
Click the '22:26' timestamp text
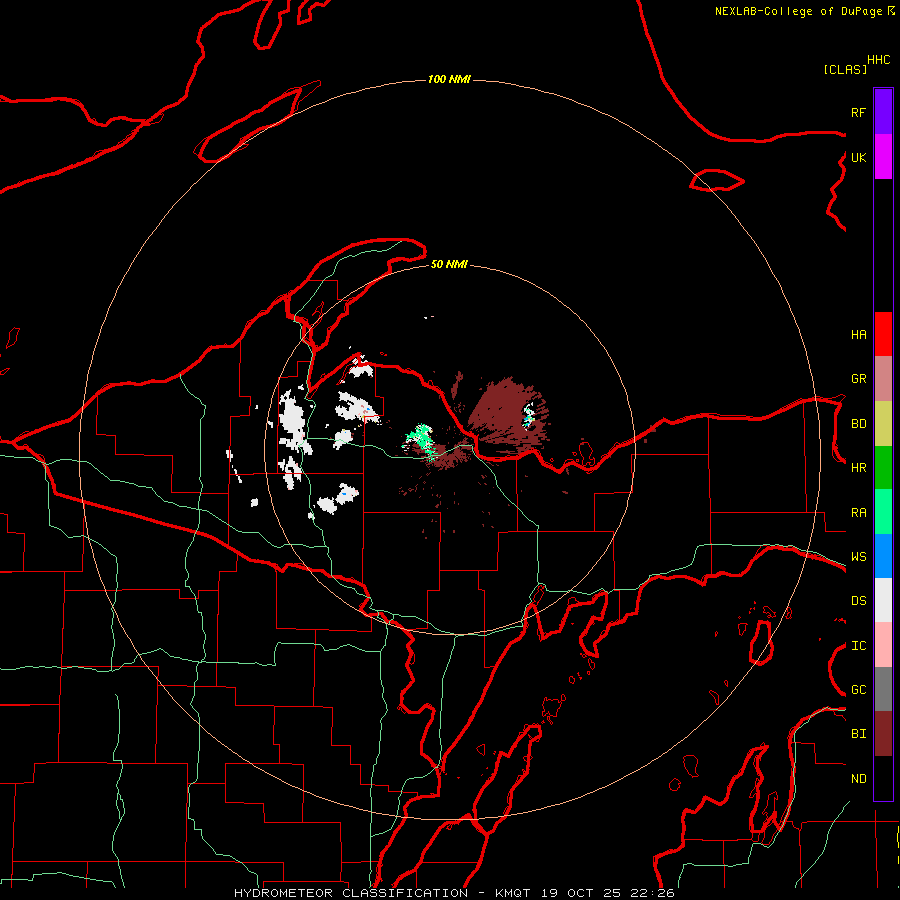click(x=652, y=893)
